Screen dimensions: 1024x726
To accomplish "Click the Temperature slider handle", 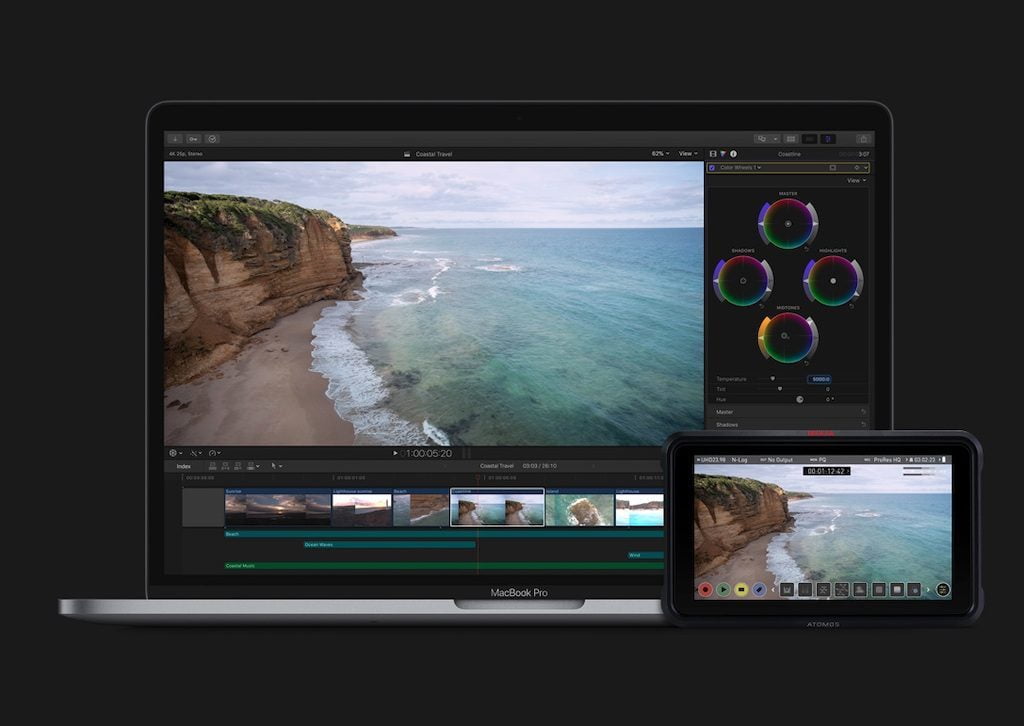I will 773,379.
